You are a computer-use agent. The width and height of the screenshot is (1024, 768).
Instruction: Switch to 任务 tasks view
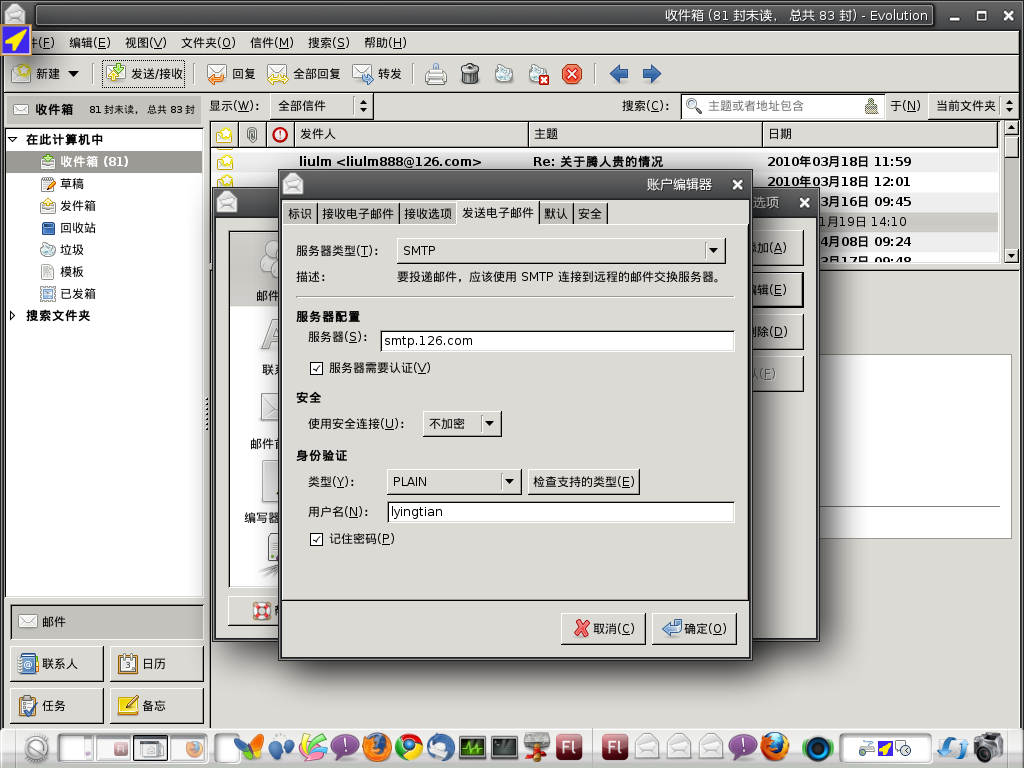(x=57, y=706)
